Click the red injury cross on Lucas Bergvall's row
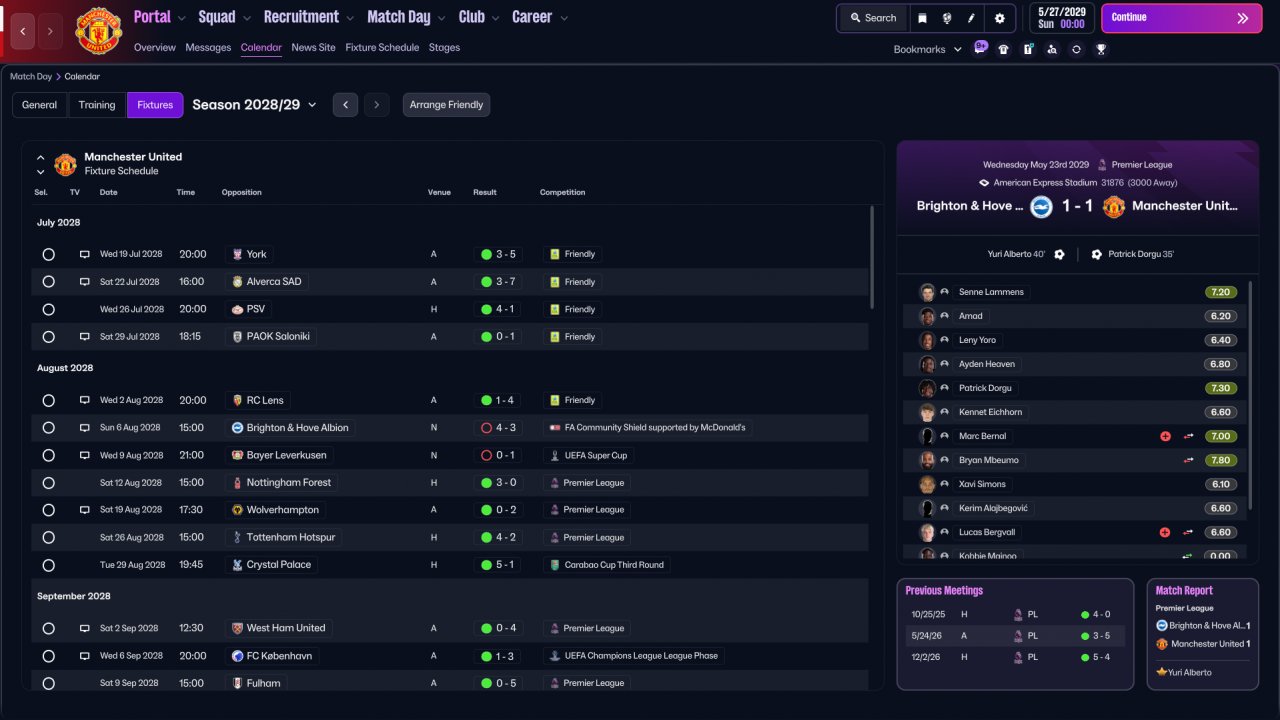1280x720 pixels. point(1165,532)
